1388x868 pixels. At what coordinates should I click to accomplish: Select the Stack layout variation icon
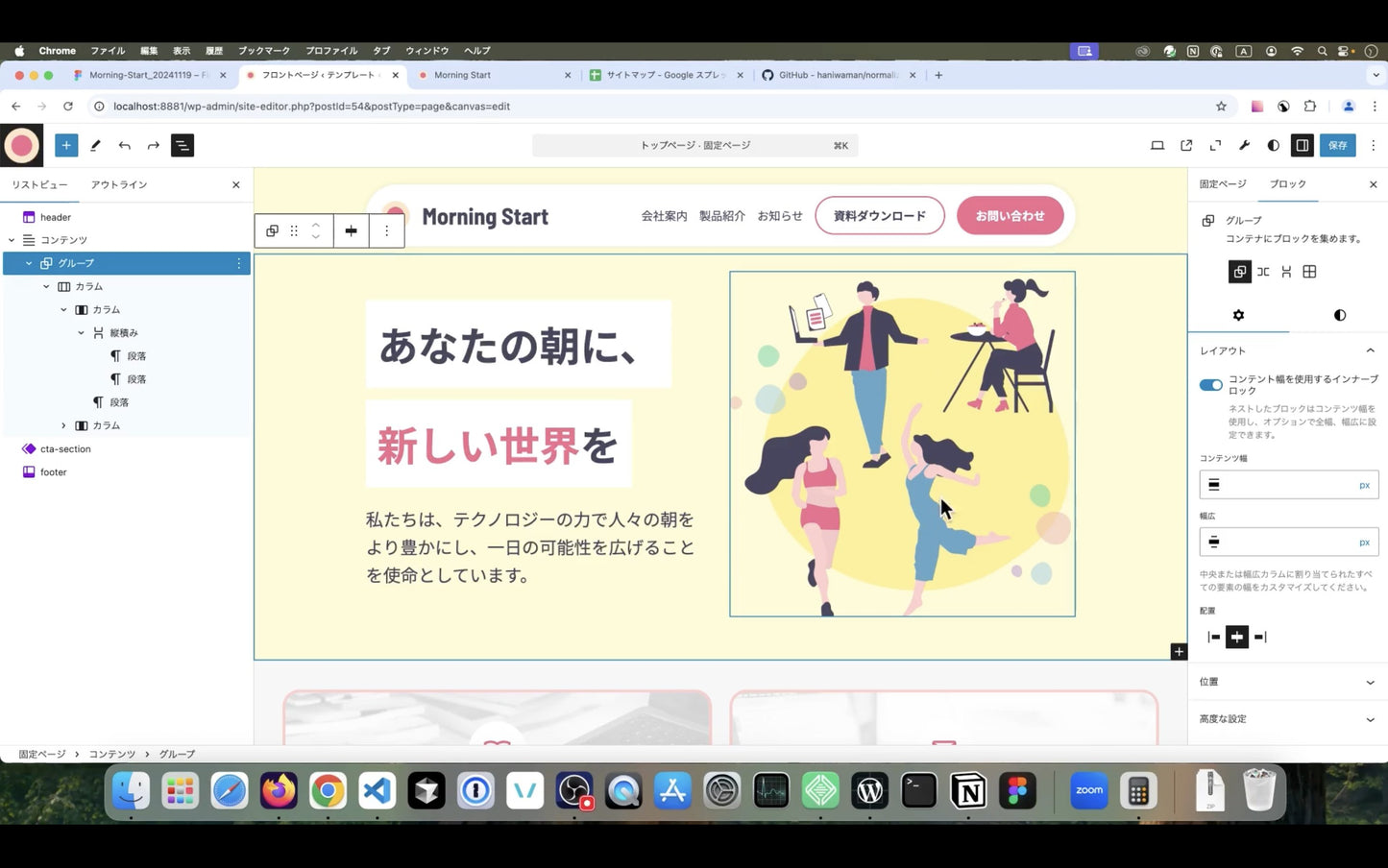[x=1285, y=272]
